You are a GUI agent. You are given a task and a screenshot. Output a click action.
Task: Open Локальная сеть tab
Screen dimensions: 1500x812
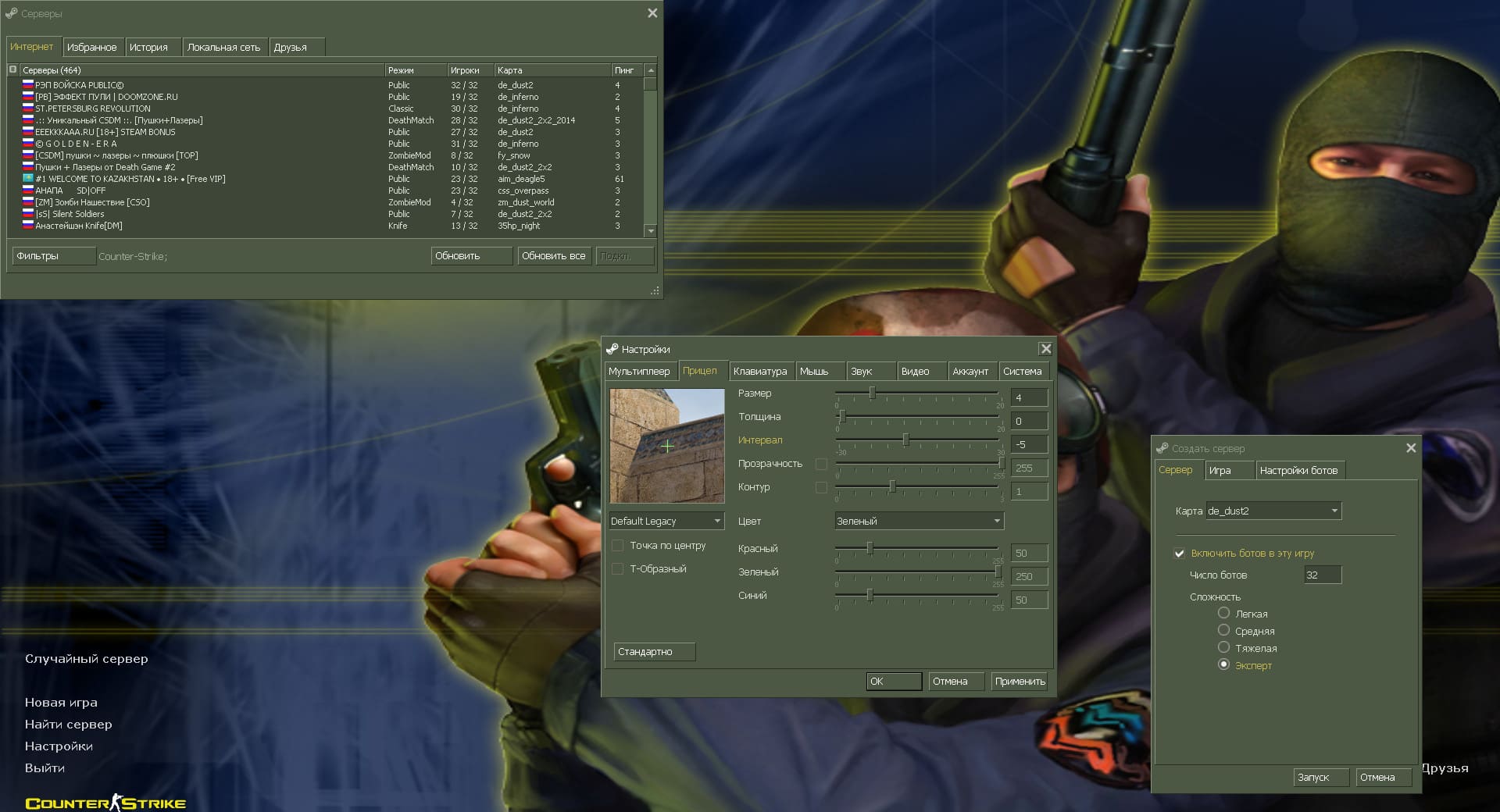pos(224,48)
